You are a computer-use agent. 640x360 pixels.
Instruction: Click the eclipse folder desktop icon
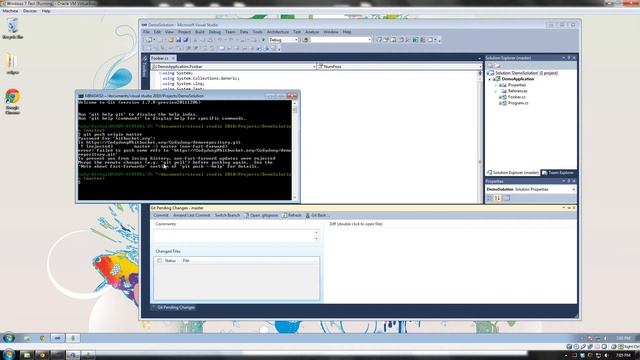12,64
